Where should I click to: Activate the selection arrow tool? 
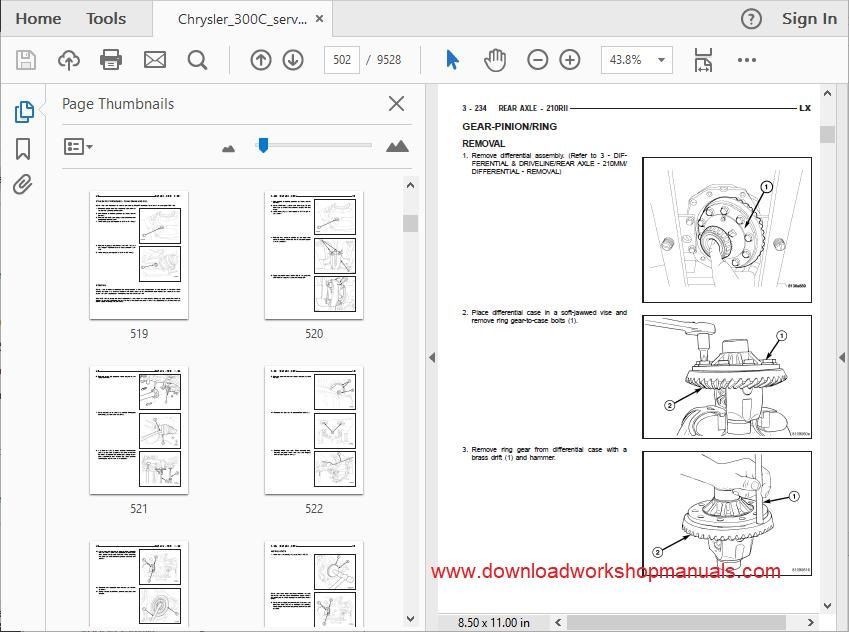pos(452,60)
